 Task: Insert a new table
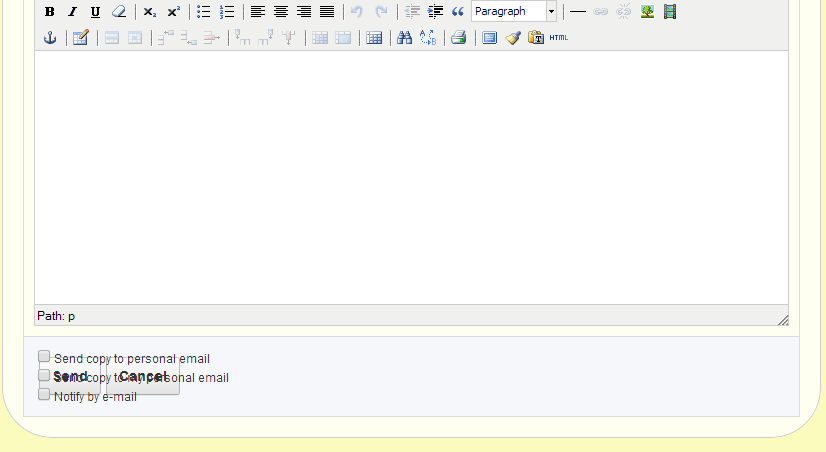374,37
